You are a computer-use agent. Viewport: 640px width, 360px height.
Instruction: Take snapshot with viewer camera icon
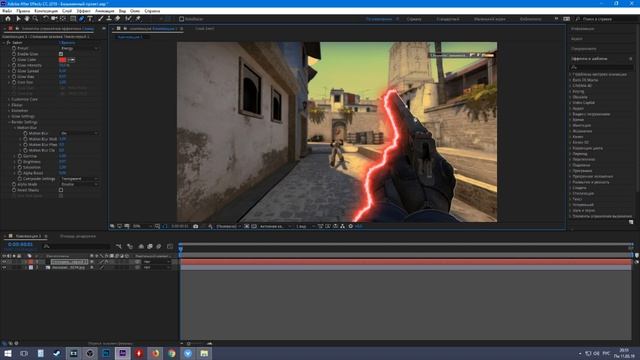click(x=196, y=226)
